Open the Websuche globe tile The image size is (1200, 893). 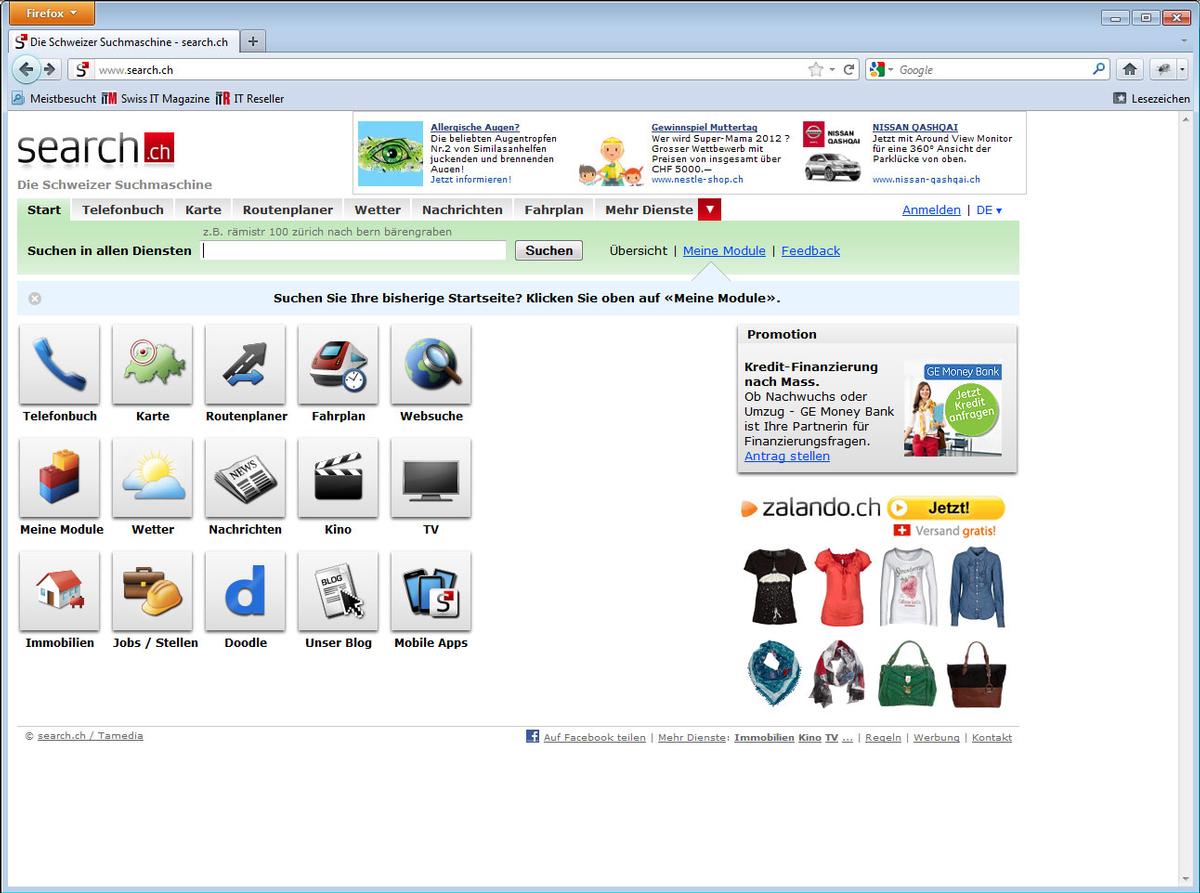click(431, 364)
